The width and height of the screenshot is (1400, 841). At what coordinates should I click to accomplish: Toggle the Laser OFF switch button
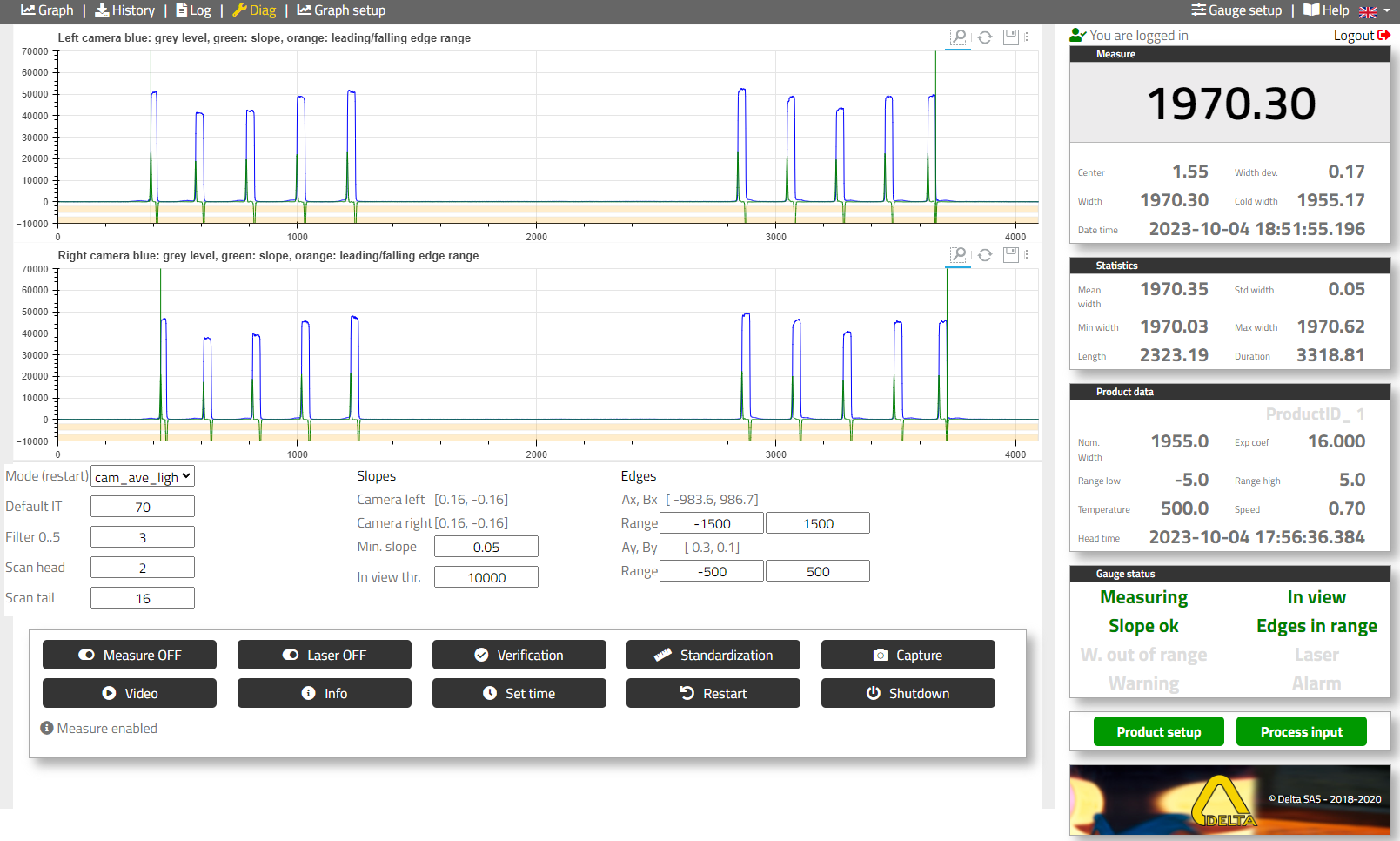coord(324,655)
